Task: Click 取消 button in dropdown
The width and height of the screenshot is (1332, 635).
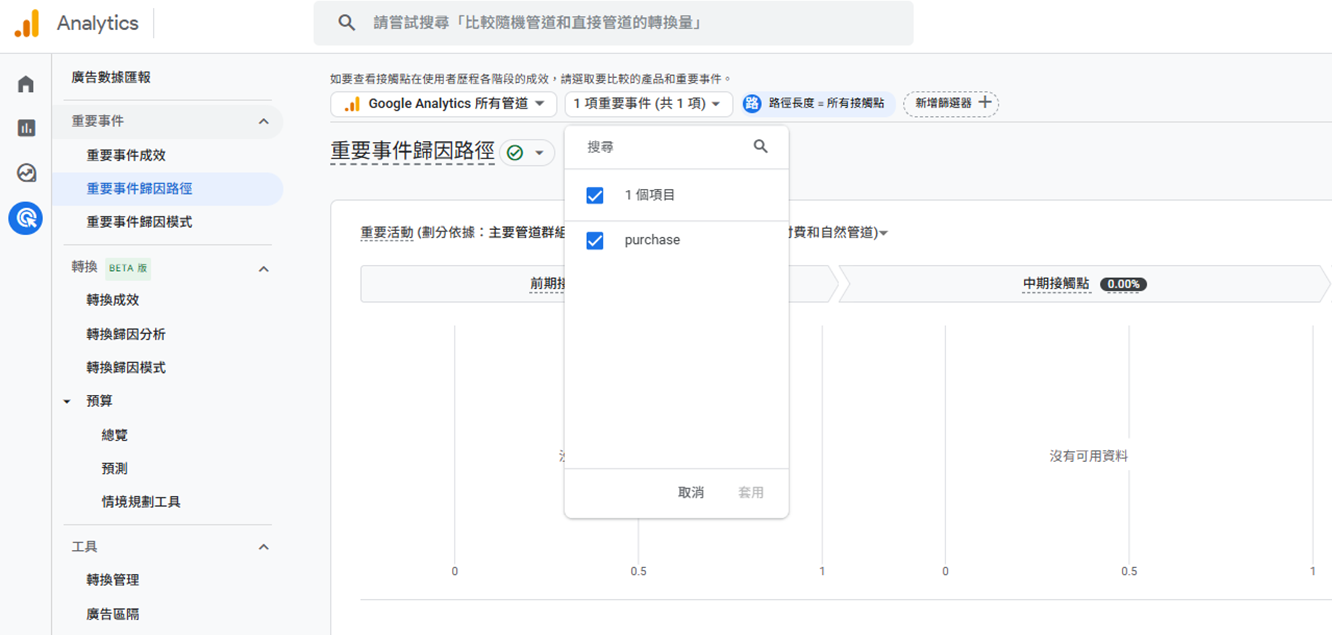Action: coord(691,492)
